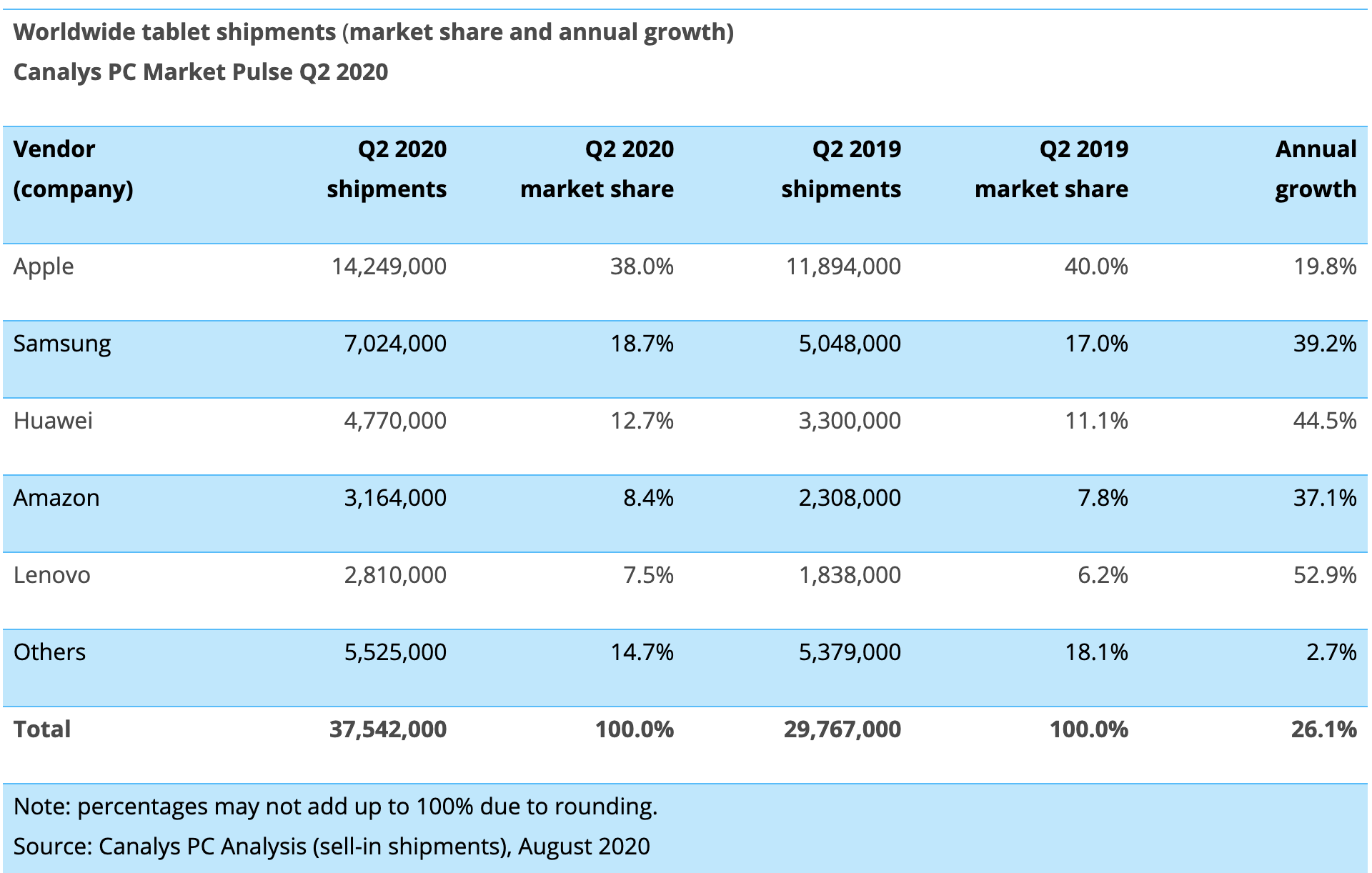Click Lenovo's 52.9% annual growth value

pyautogui.click(x=1325, y=575)
